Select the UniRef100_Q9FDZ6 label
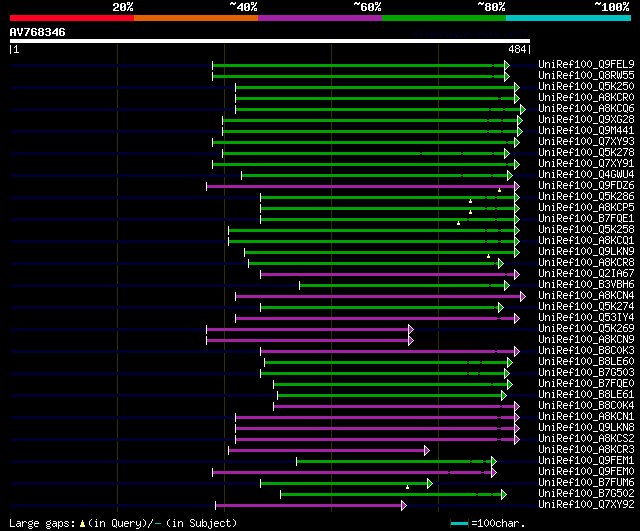Screen dimensions: 640x531 (x=586, y=185)
